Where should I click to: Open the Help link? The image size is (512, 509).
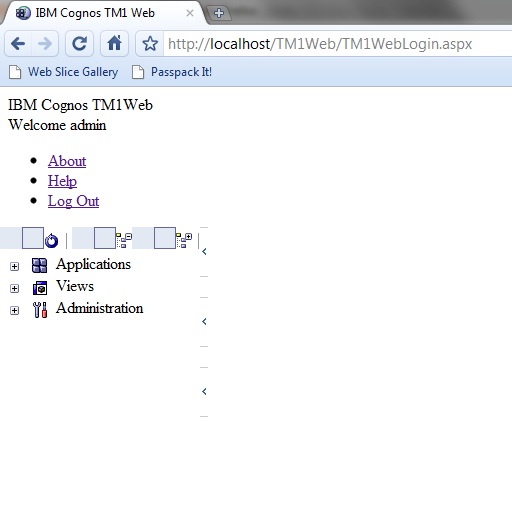pos(62,181)
